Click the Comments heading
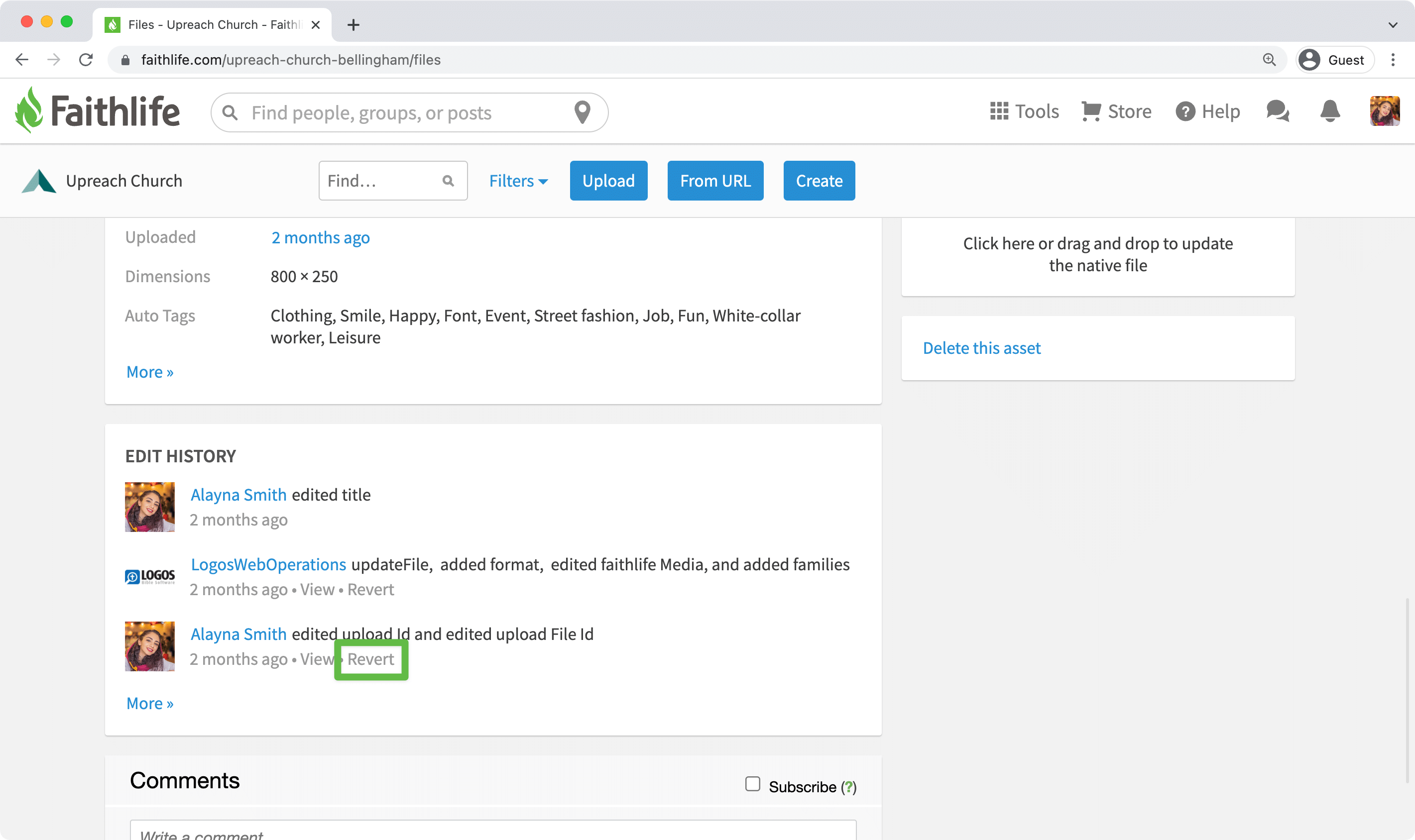Viewport: 1415px width, 840px height. [x=185, y=781]
